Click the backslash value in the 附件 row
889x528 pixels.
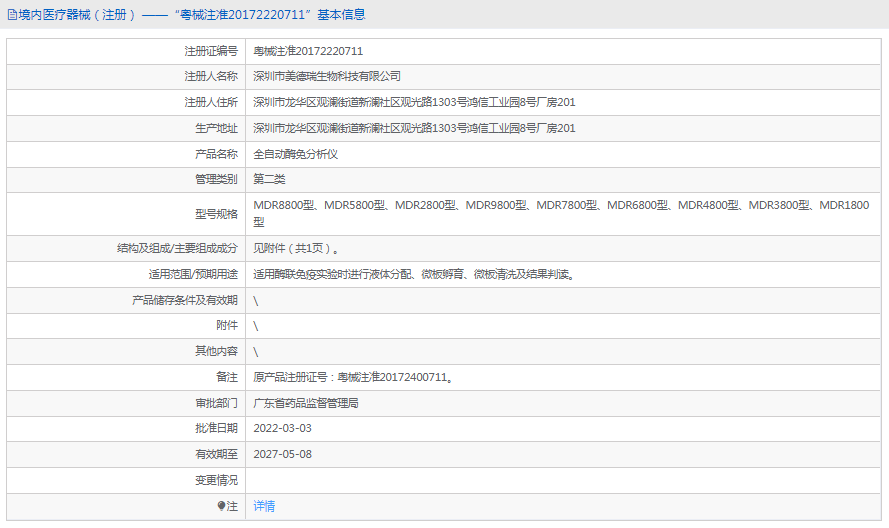pos(256,326)
